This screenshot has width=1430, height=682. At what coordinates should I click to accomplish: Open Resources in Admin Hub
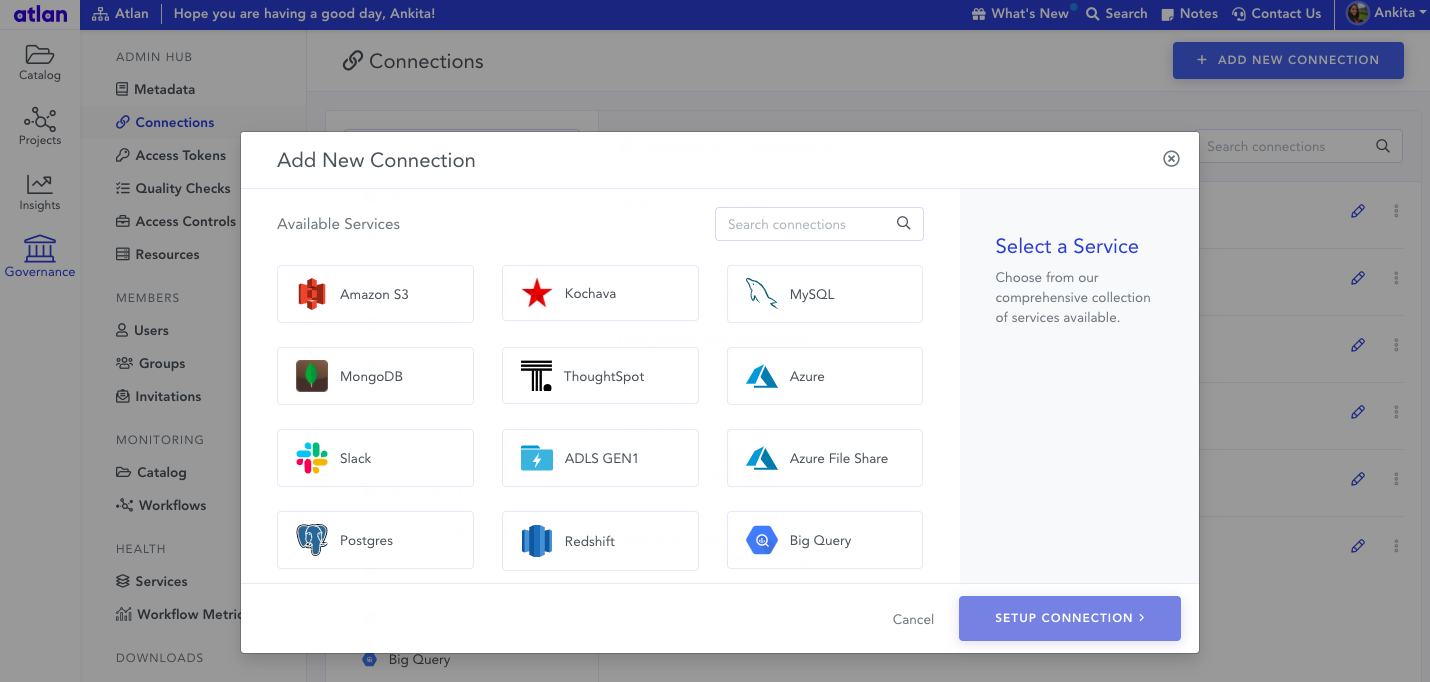tap(158, 254)
